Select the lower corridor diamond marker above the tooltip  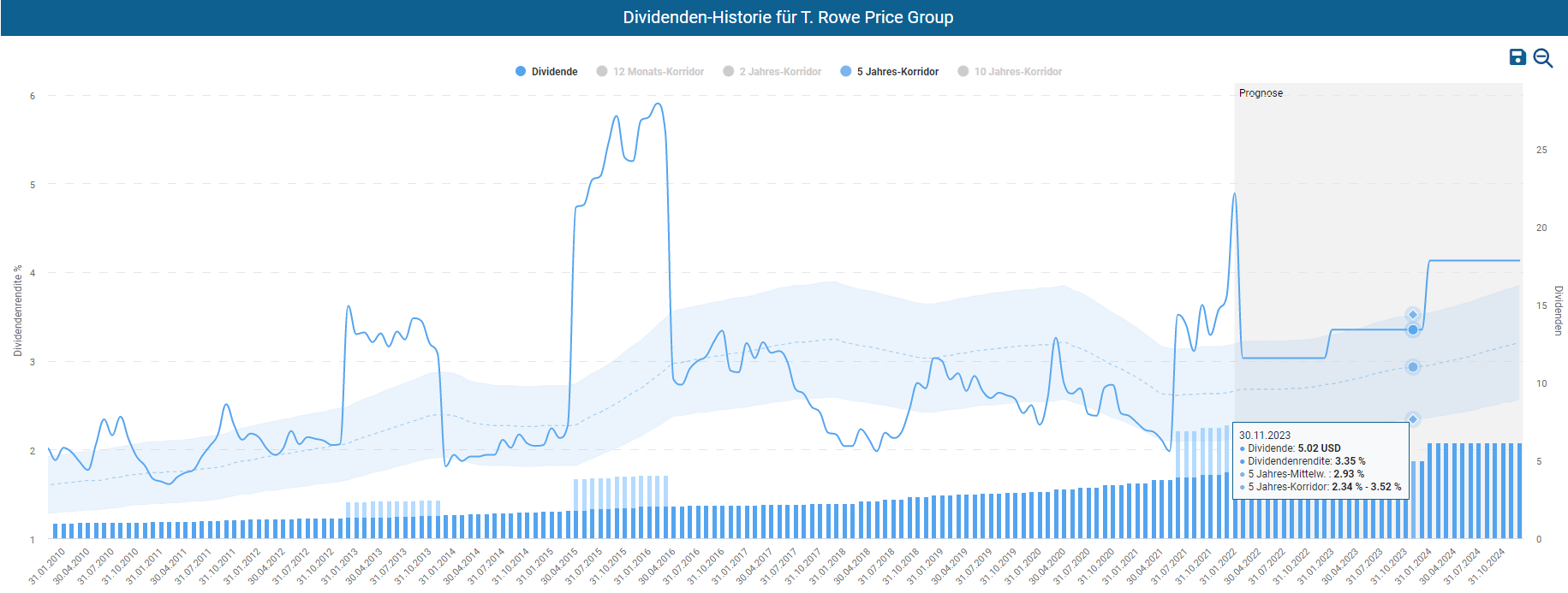click(1413, 418)
